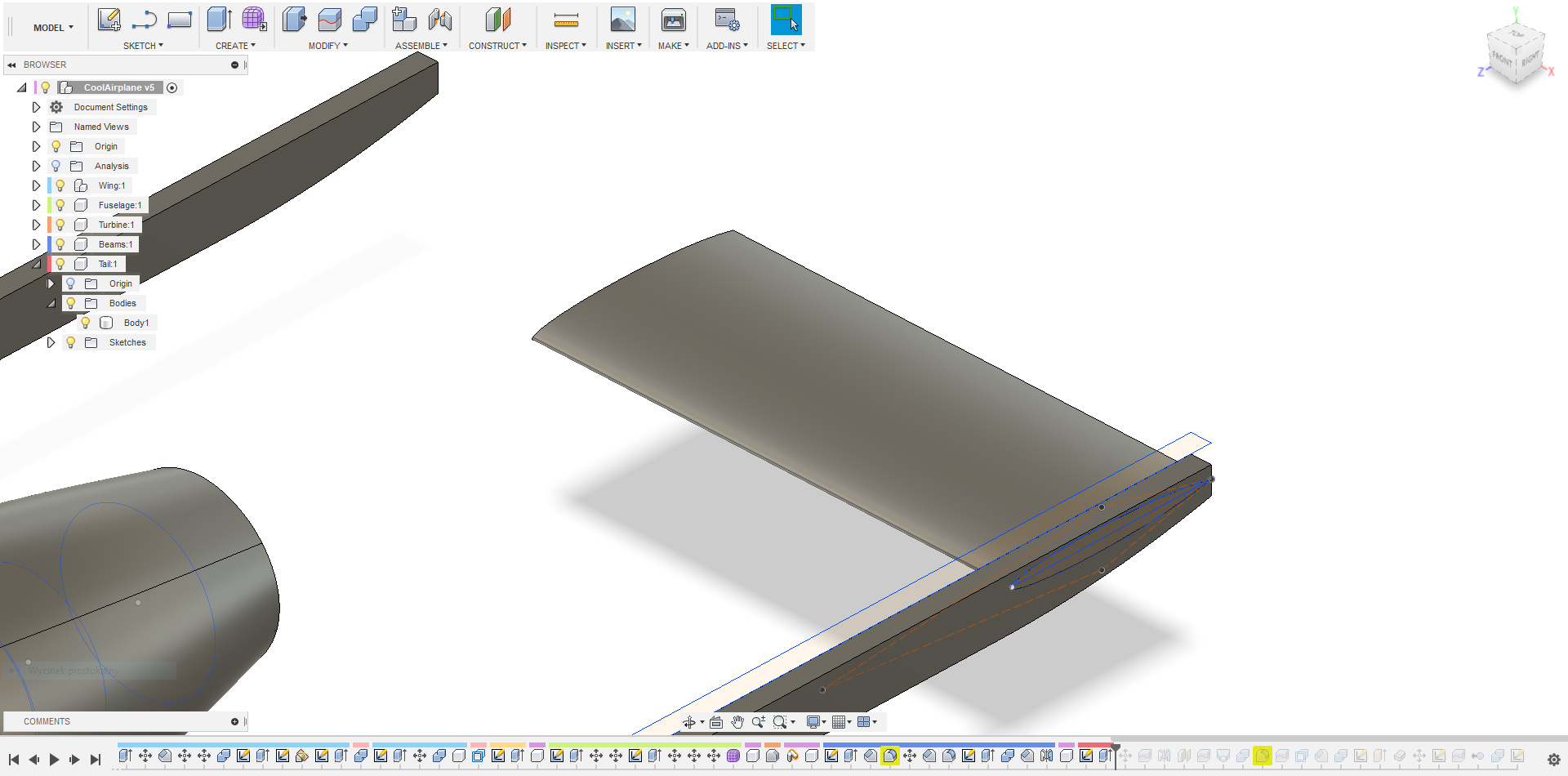The height and width of the screenshot is (776, 1568).
Task: Open the INSERT menu
Action: coord(623,46)
